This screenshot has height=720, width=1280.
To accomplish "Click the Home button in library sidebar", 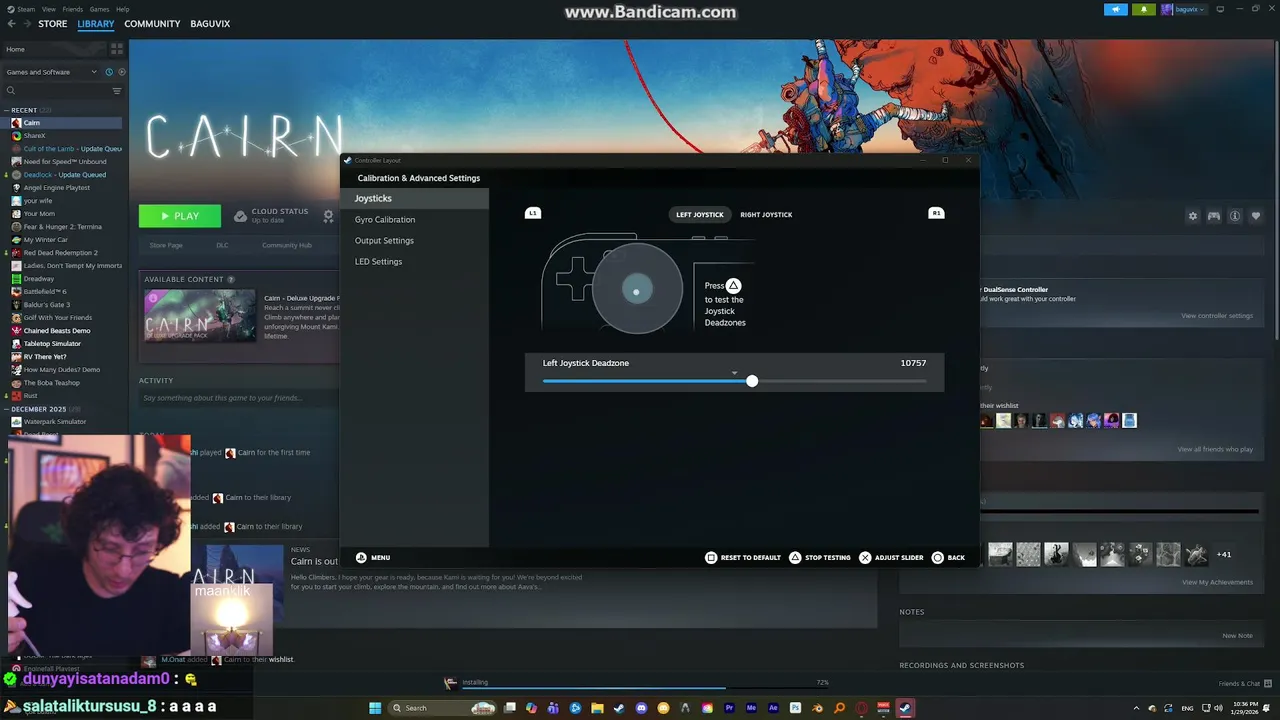I will pos(52,49).
